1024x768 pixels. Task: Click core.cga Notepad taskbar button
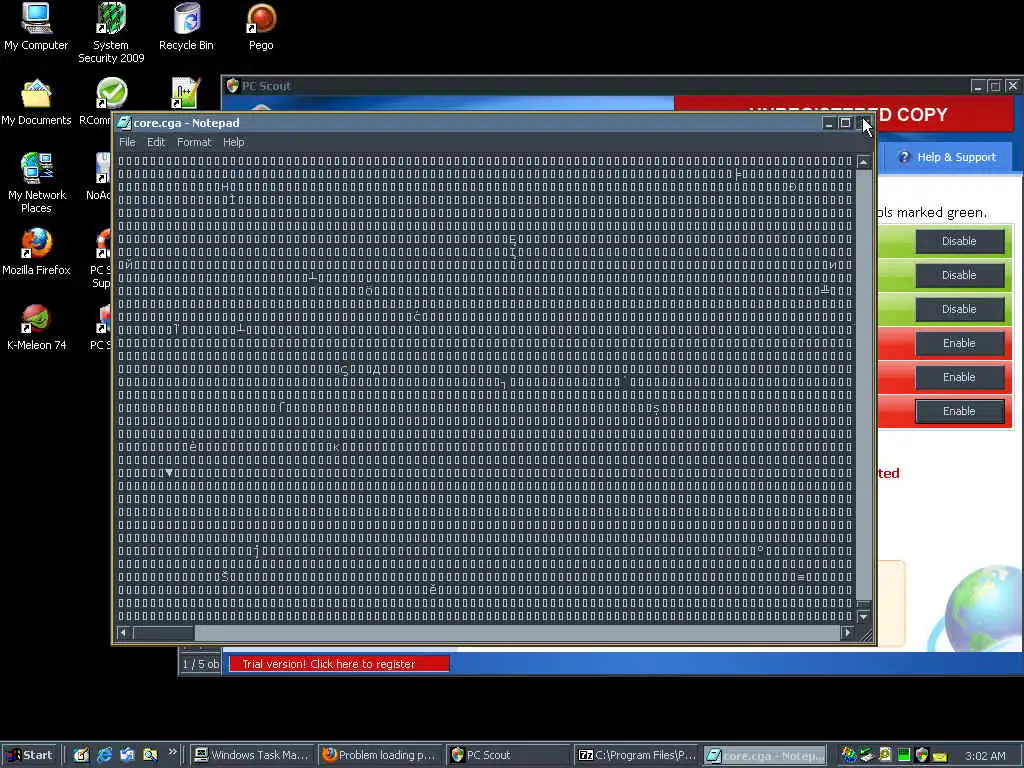coord(765,755)
